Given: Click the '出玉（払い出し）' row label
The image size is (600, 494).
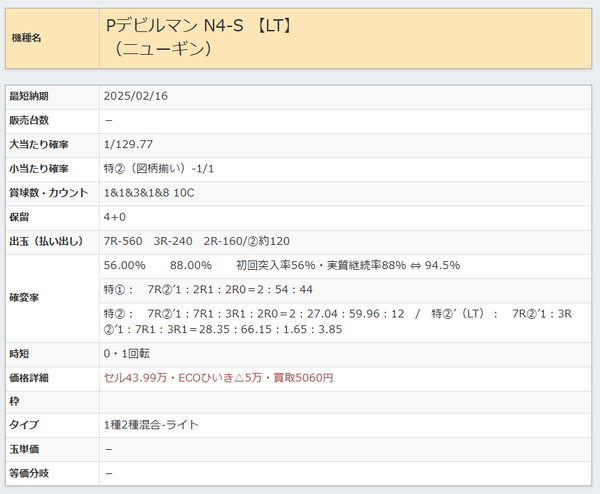Looking at the screenshot, I should pos(47,241).
